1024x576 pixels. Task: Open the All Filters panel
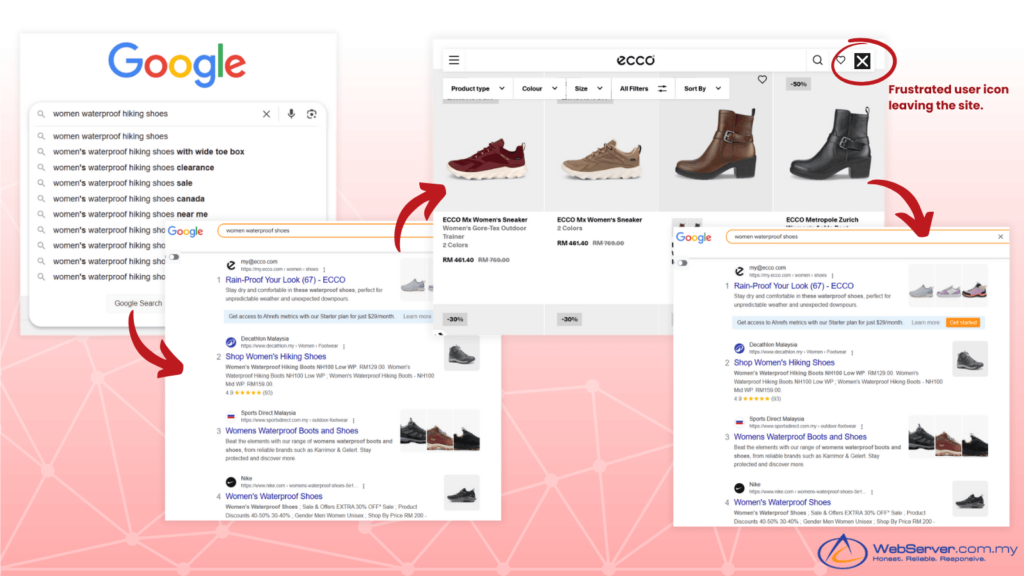pos(643,88)
